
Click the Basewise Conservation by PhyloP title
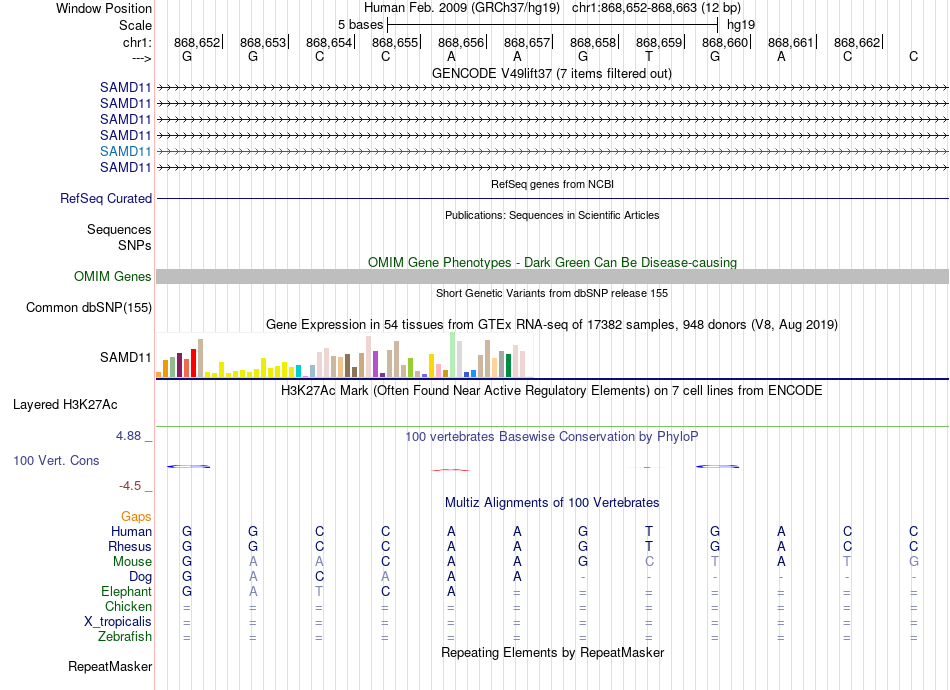point(552,437)
